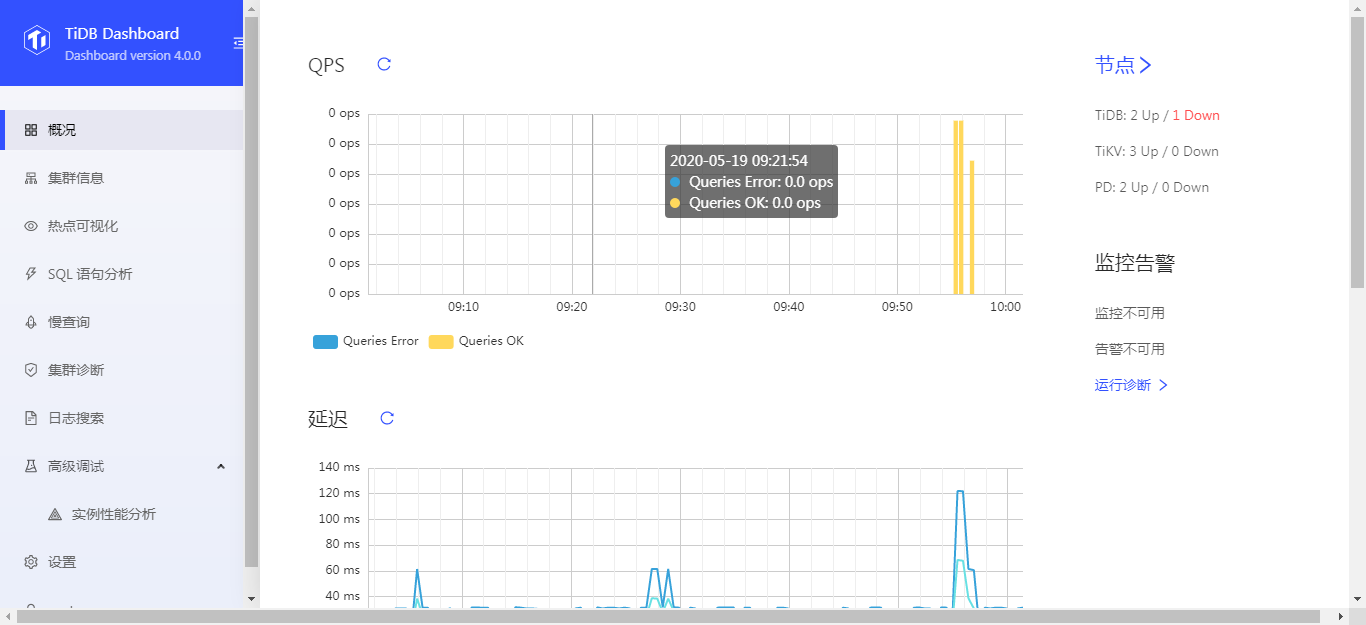Toggle the Queries OK legend series
The image size is (1366, 625).
coord(476,341)
